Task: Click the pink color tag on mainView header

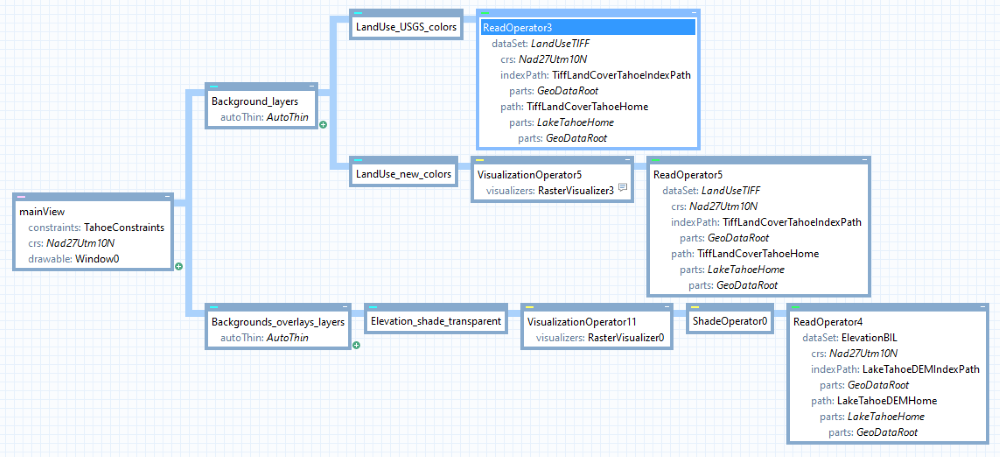Action: tap(21, 196)
